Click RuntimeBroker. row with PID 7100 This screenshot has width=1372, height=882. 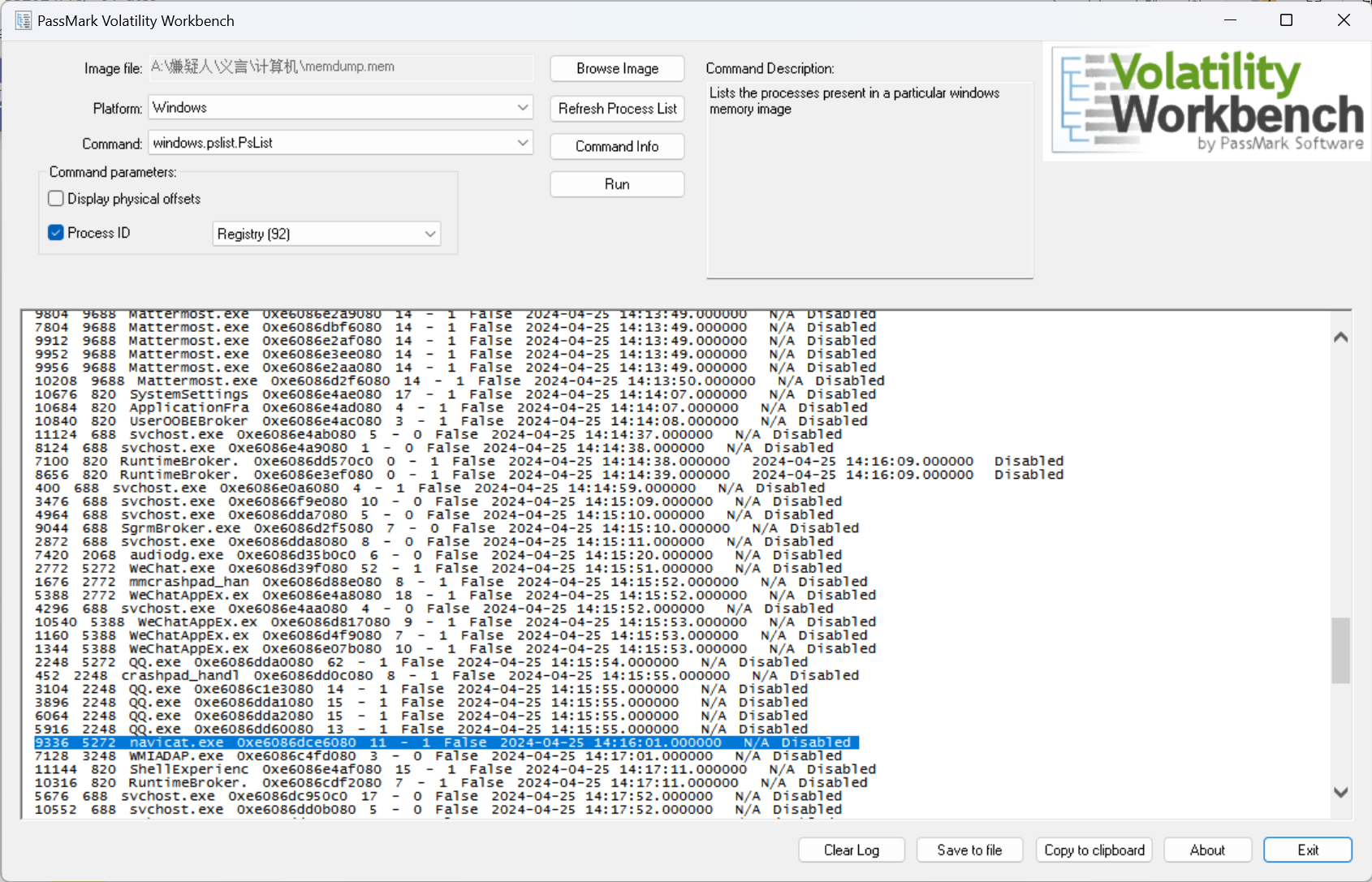point(549,462)
